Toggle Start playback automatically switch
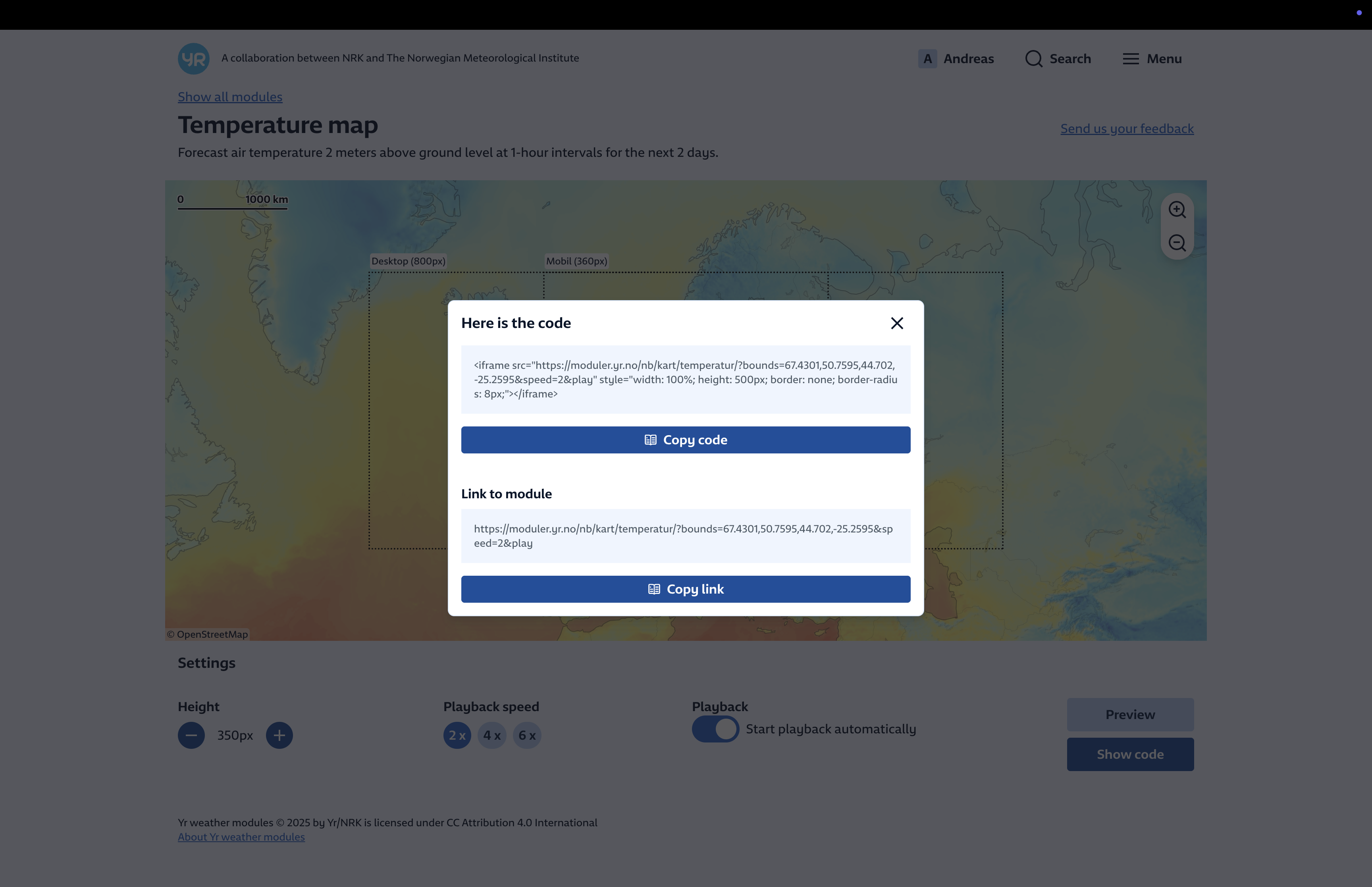Image resolution: width=1372 pixels, height=887 pixels. tap(715, 729)
